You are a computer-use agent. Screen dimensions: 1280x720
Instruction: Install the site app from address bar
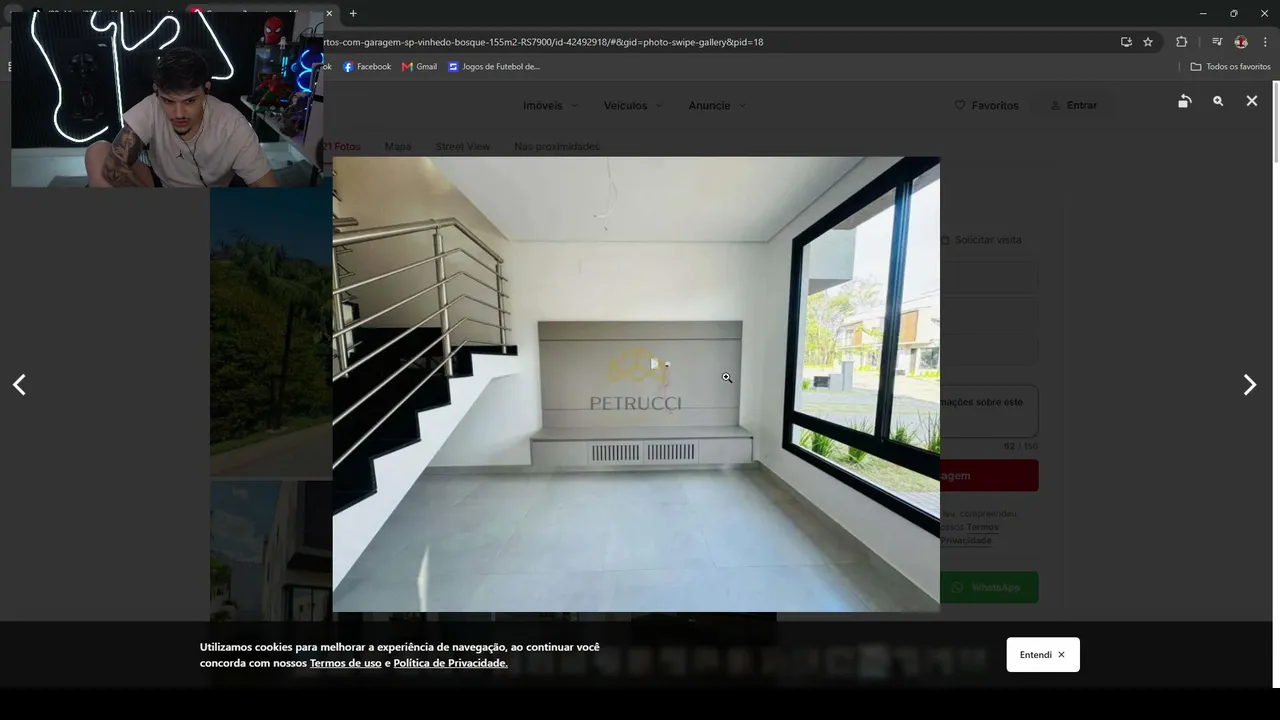pos(1126,42)
